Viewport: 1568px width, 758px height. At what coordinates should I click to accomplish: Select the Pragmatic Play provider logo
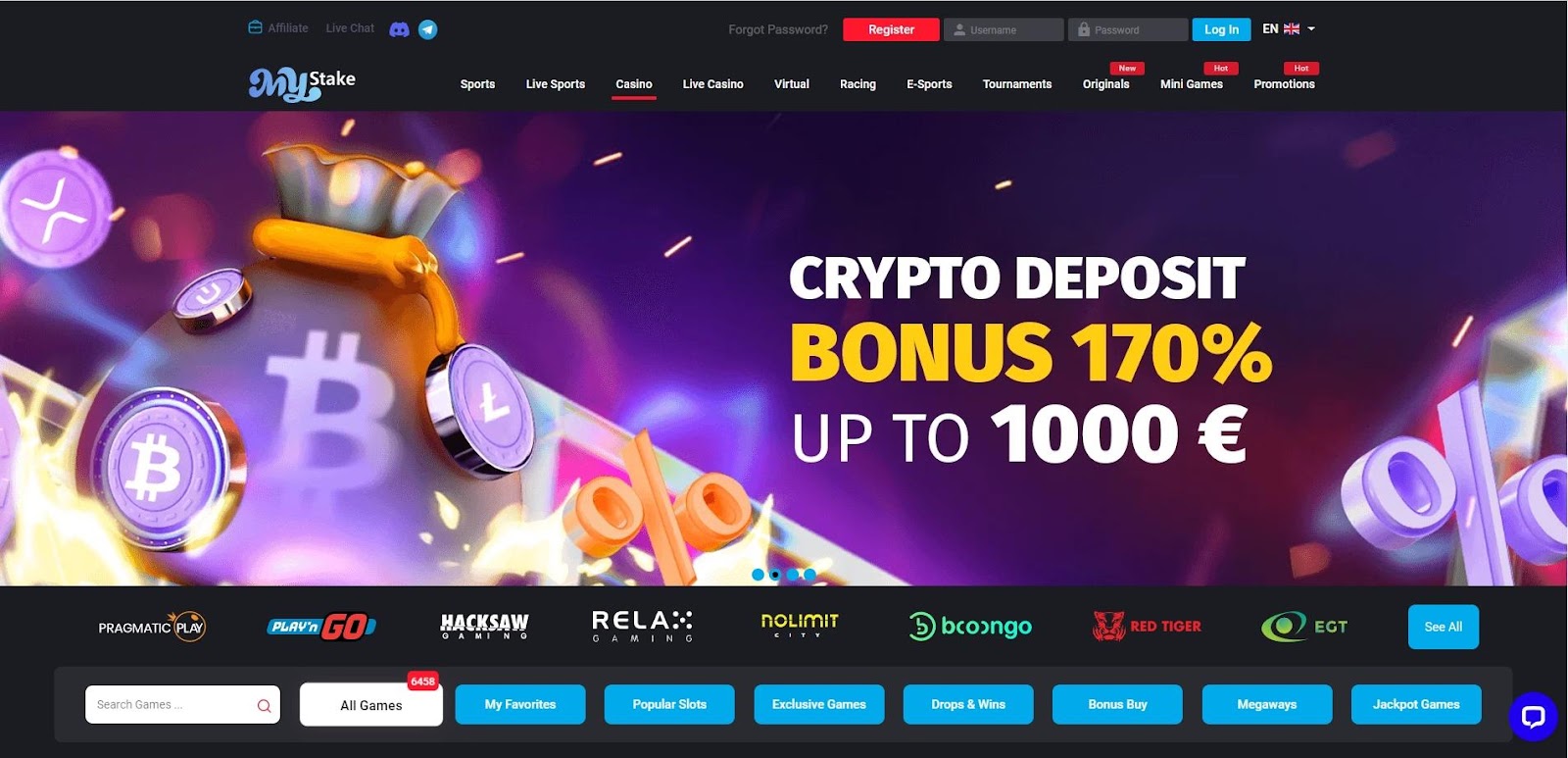coord(152,627)
